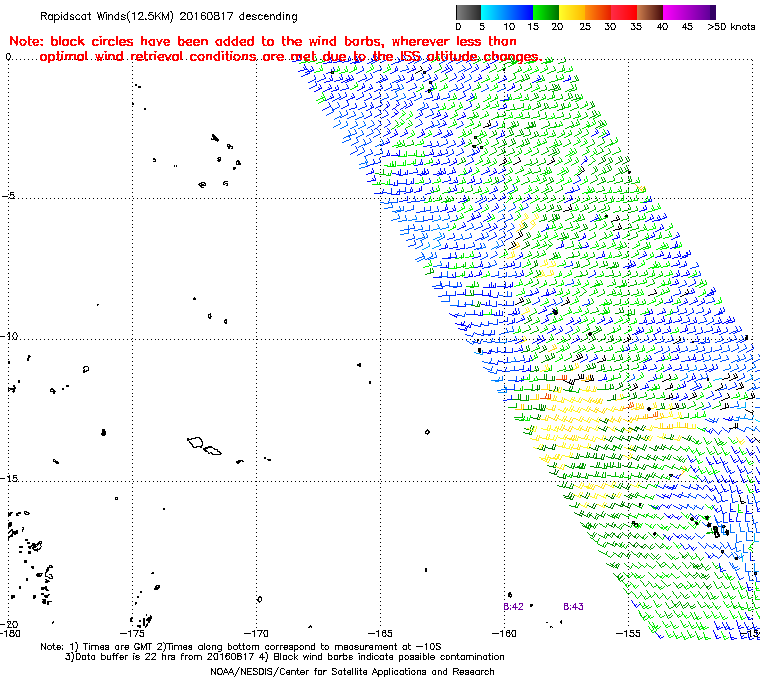
Task: Click the '8:42' swath time label
Action: [x=513, y=607]
